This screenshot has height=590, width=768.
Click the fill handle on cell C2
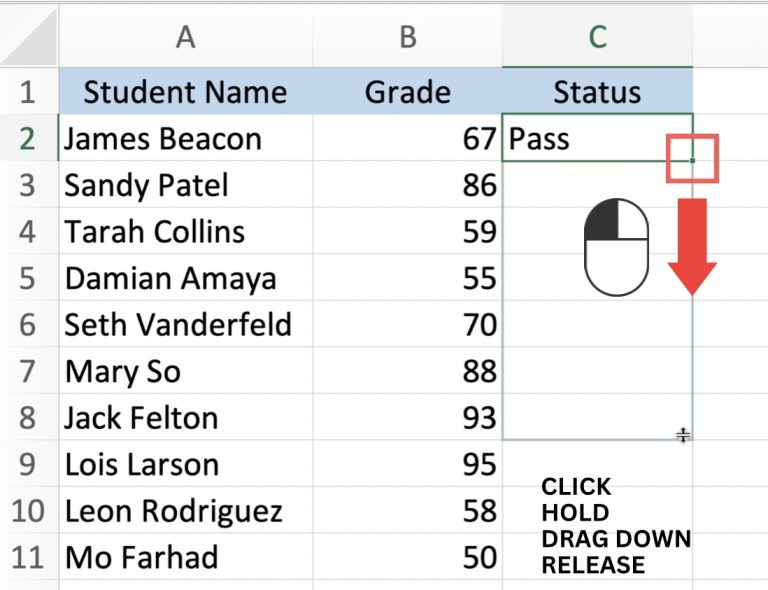tap(692, 159)
